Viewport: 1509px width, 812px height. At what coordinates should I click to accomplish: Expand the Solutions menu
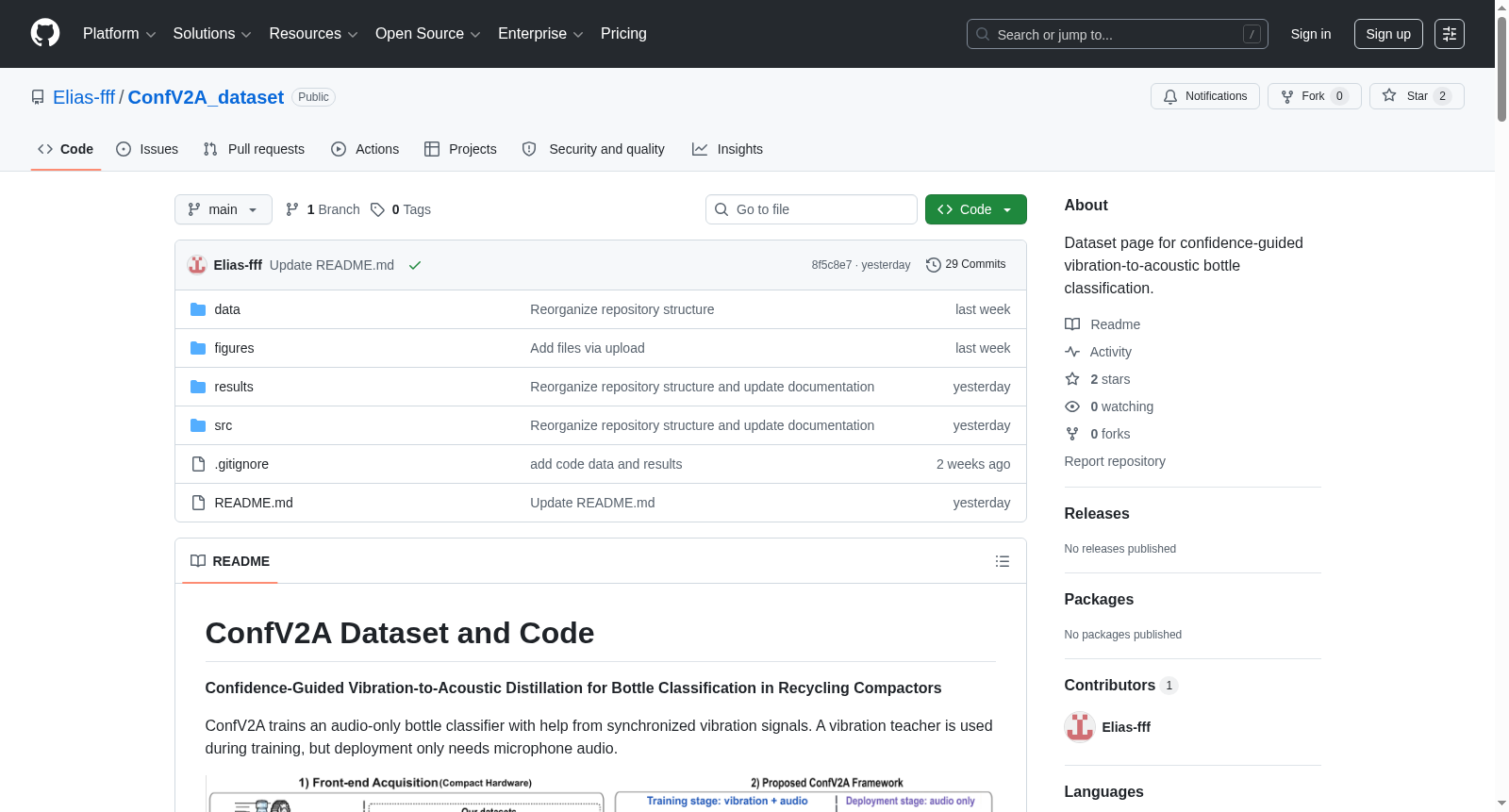pos(212,34)
